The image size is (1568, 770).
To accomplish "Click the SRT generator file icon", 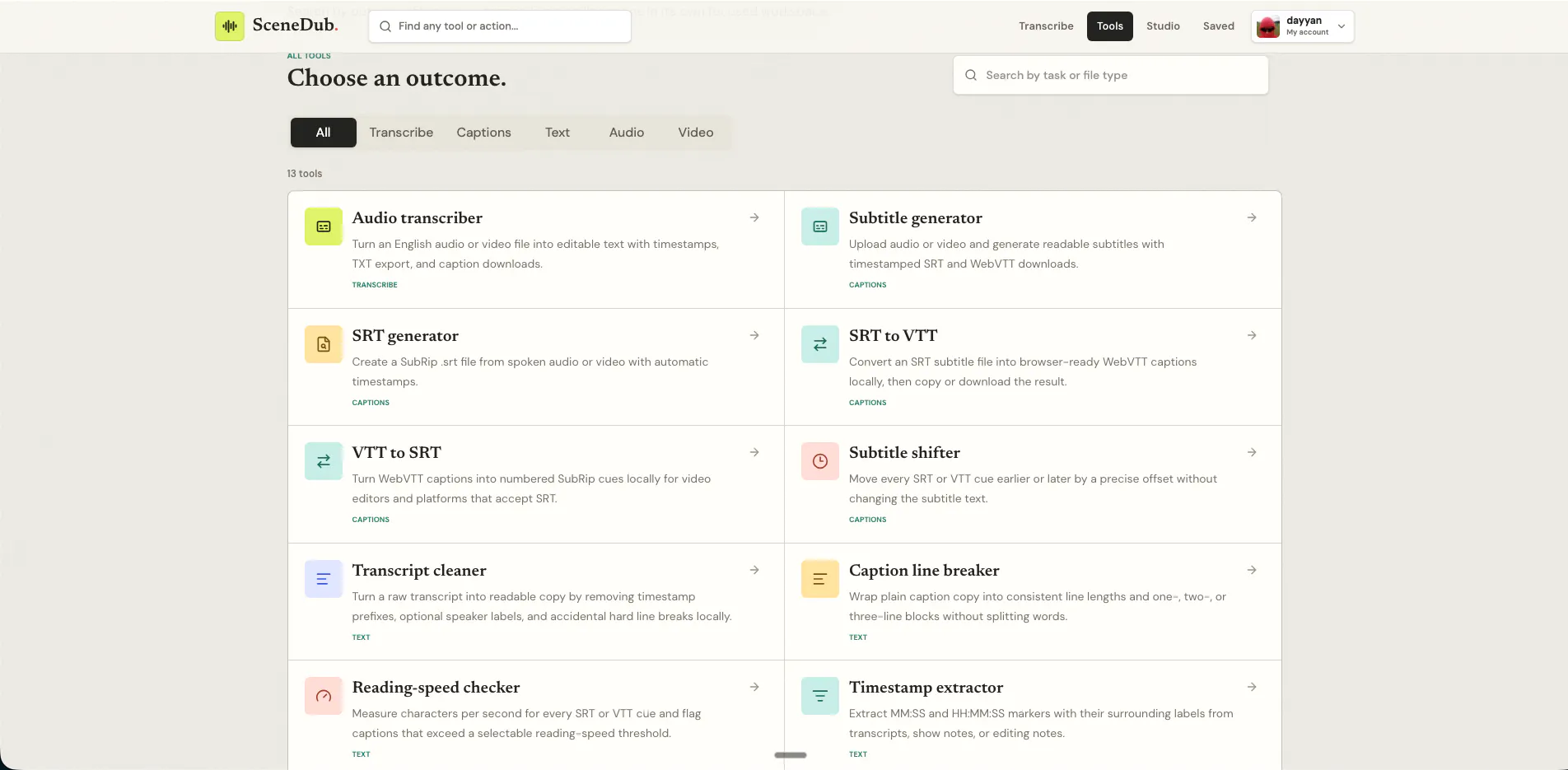I will [324, 344].
